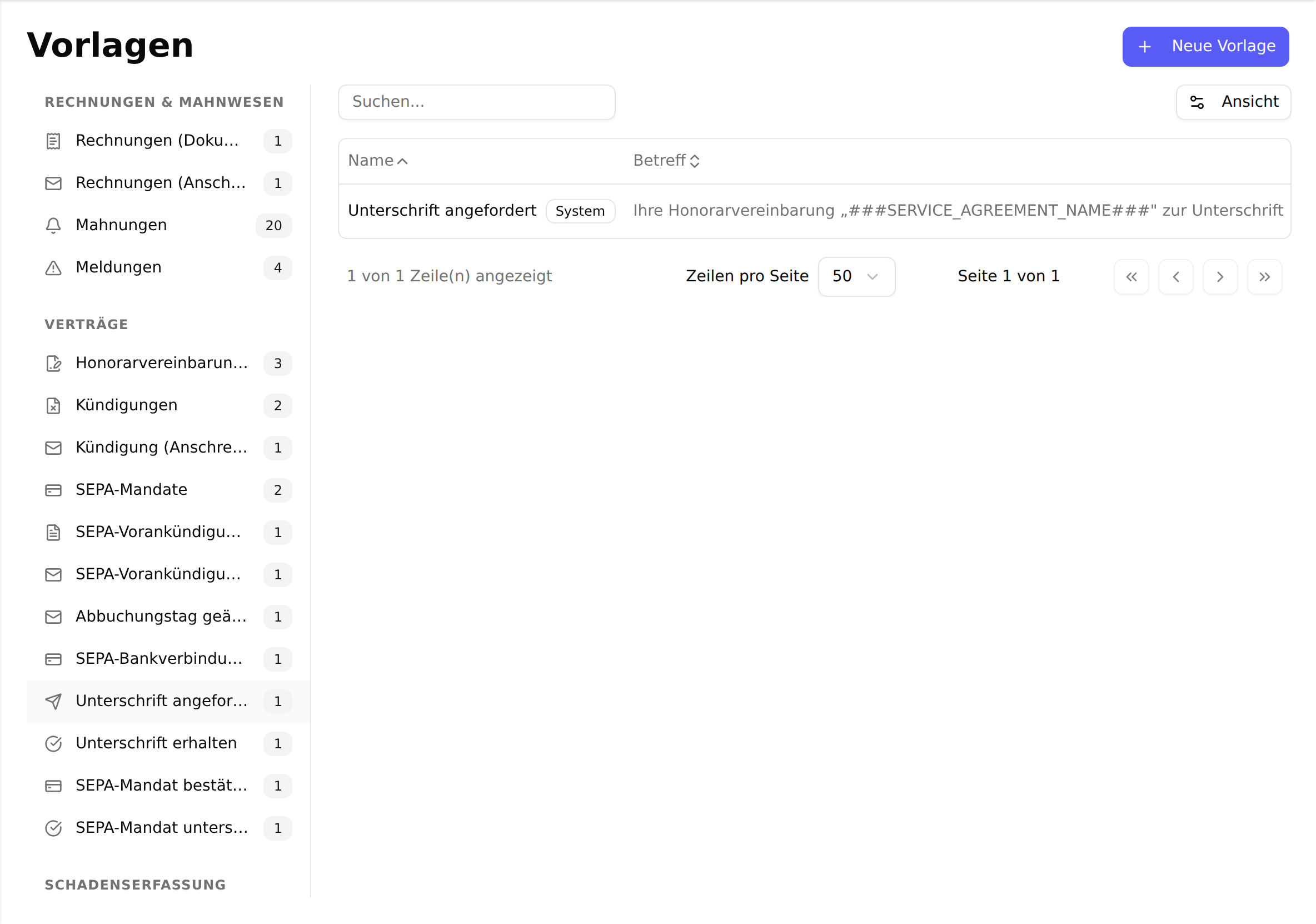The height and width of the screenshot is (924, 1316).
Task: Click the card icon beside SEPA-Mandate
Action: pyautogui.click(x=53, y=490)
